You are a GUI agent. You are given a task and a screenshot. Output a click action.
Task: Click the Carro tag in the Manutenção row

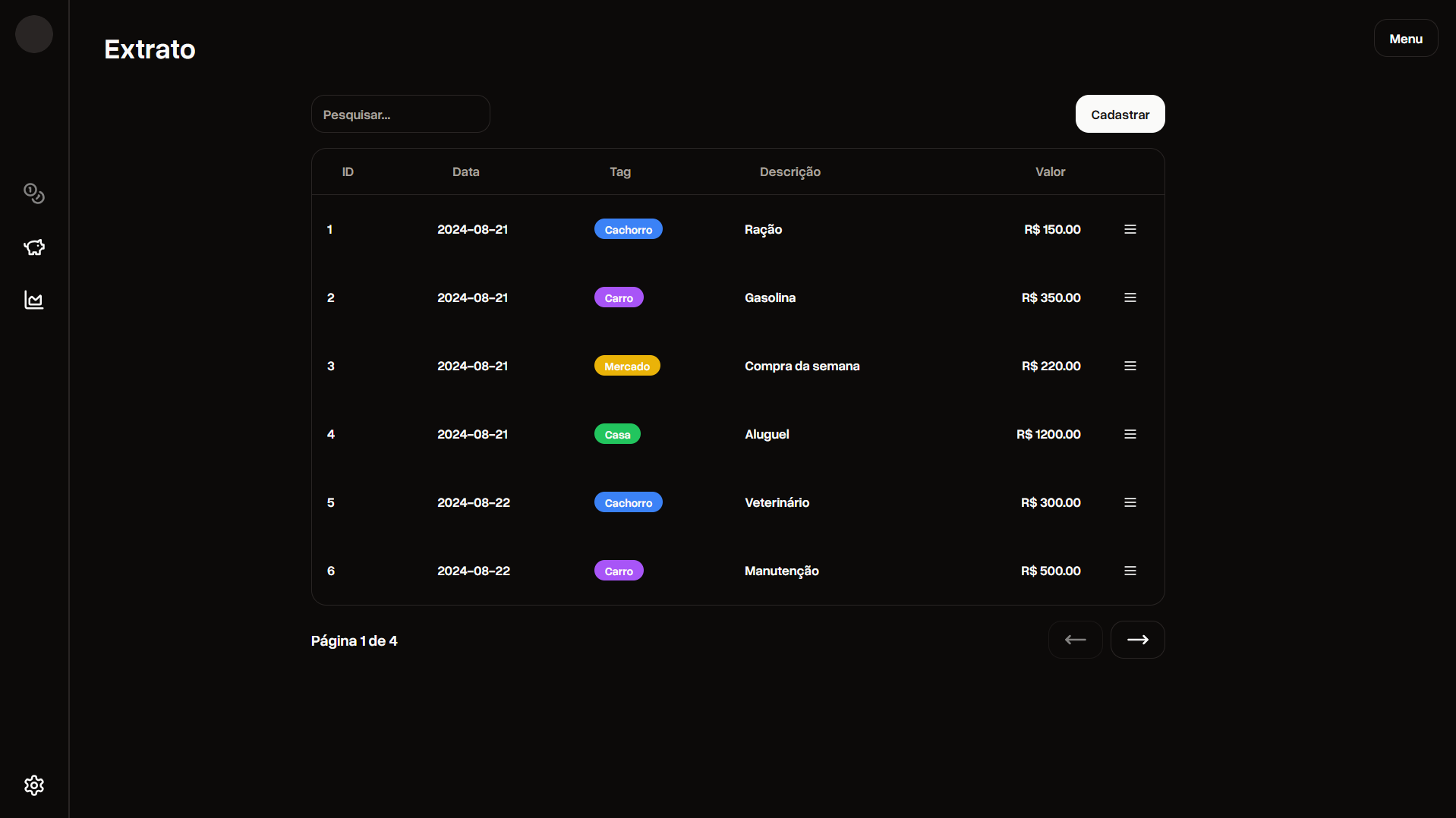[619, 571]
